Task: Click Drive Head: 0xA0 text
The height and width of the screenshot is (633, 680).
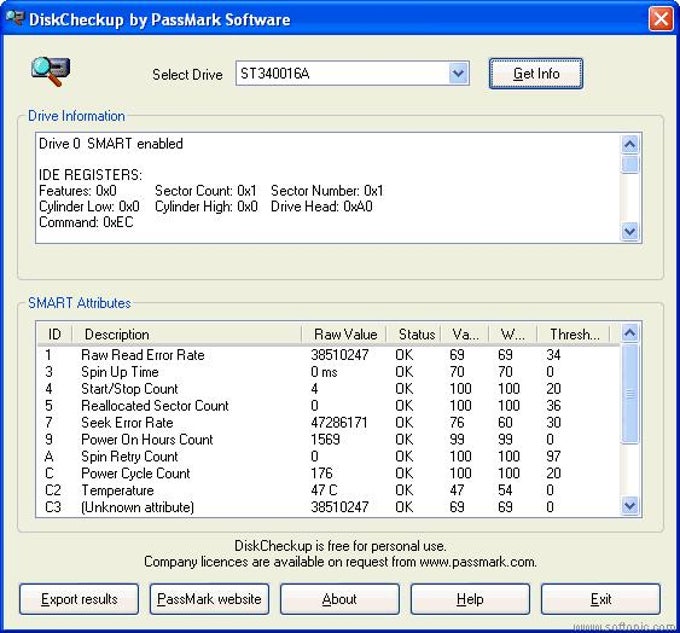Action: tap(321, 206)
